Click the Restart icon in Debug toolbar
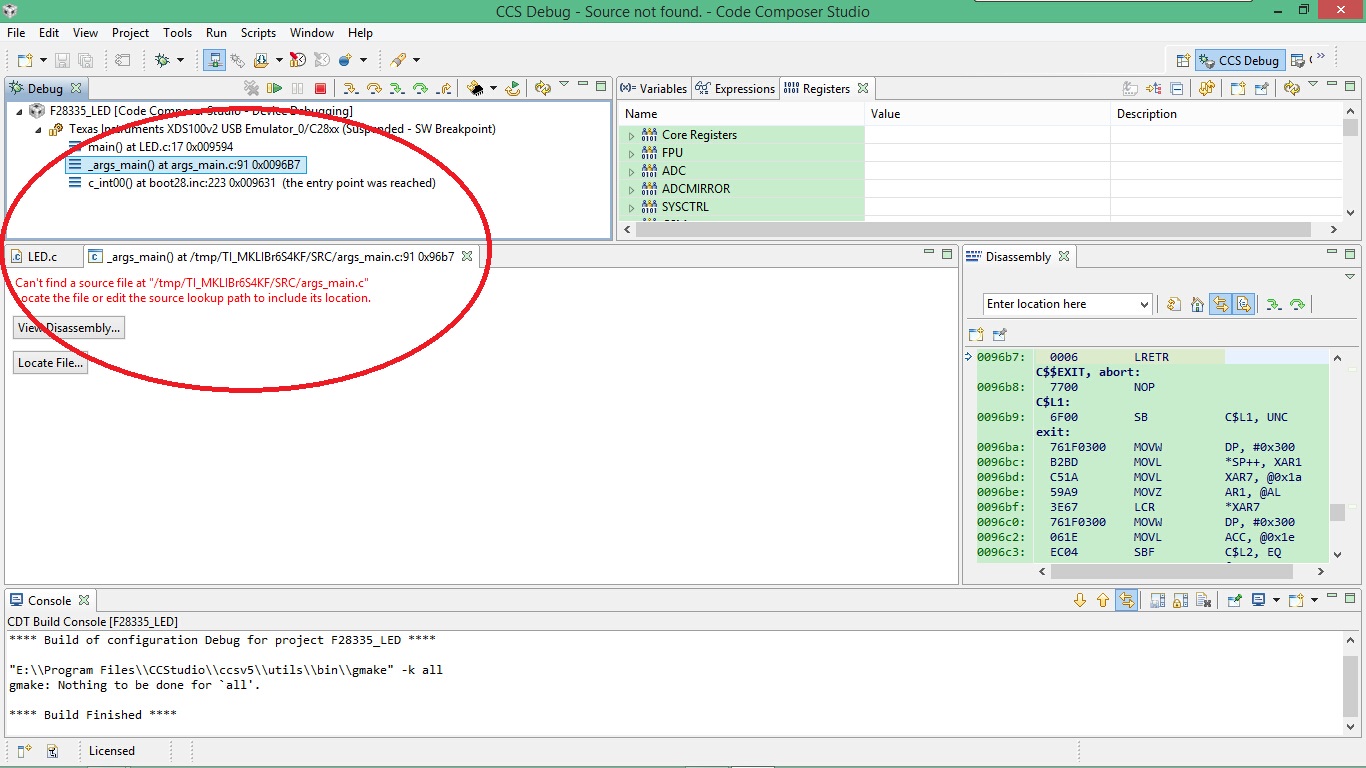This screenshot has height=768, width=1366. (x=513, y=88)
